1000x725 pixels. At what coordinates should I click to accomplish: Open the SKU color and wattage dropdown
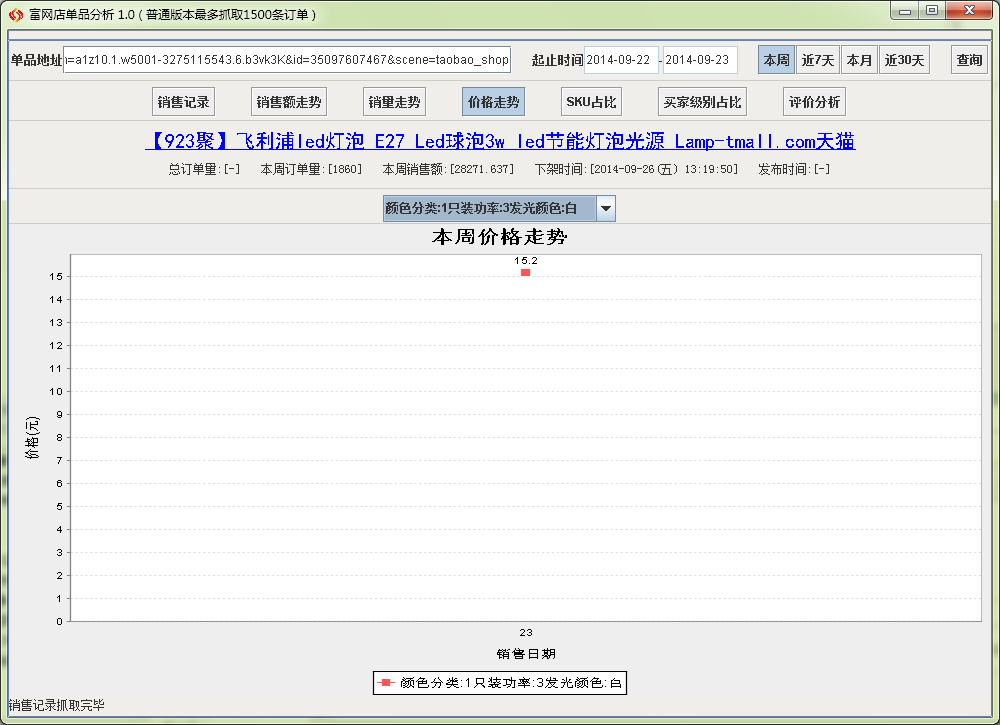606,208
